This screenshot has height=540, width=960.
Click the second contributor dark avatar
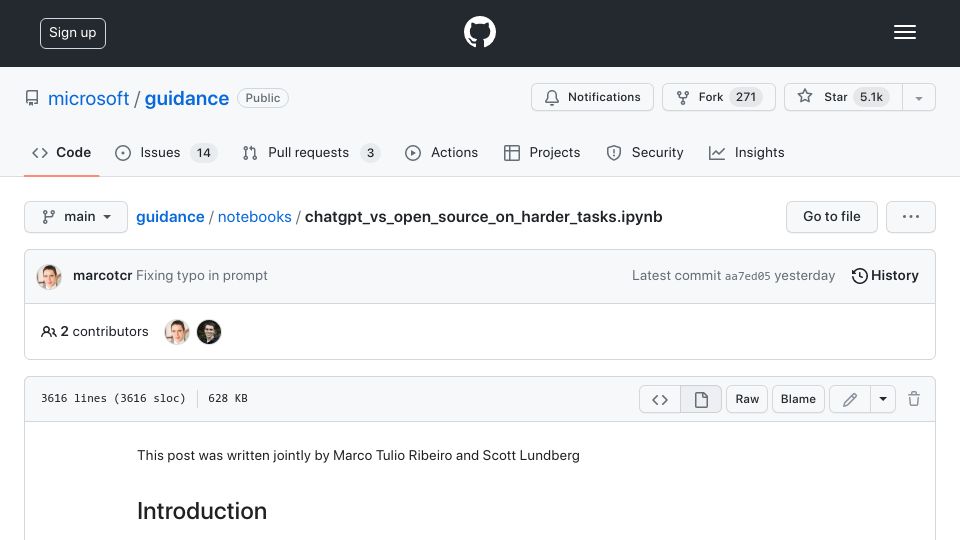[209, 332]
